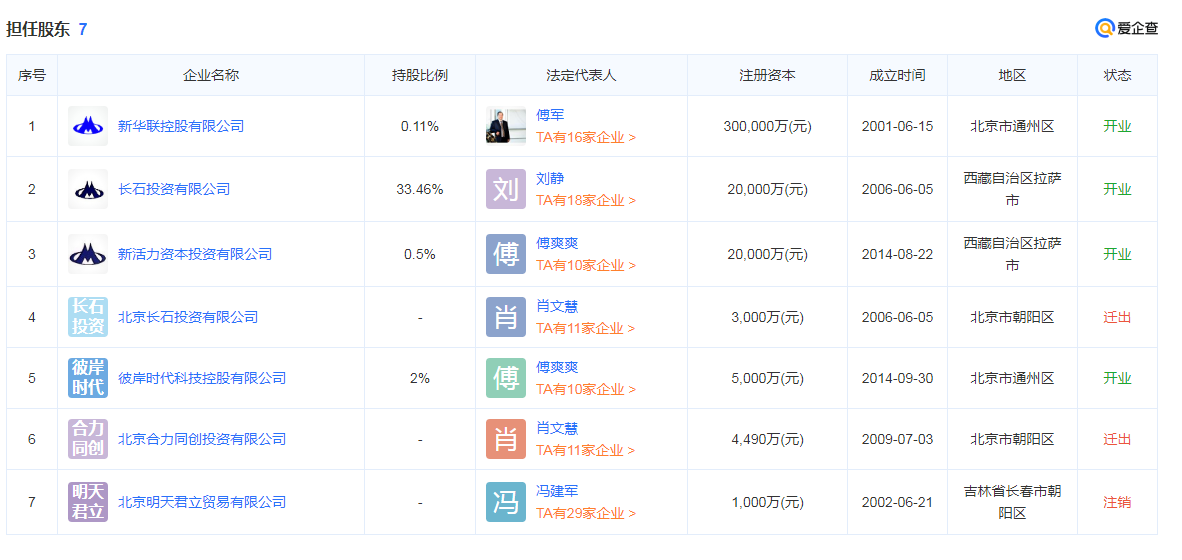
Task: Click the 担任股东 section title
Action: click(38, 29)
